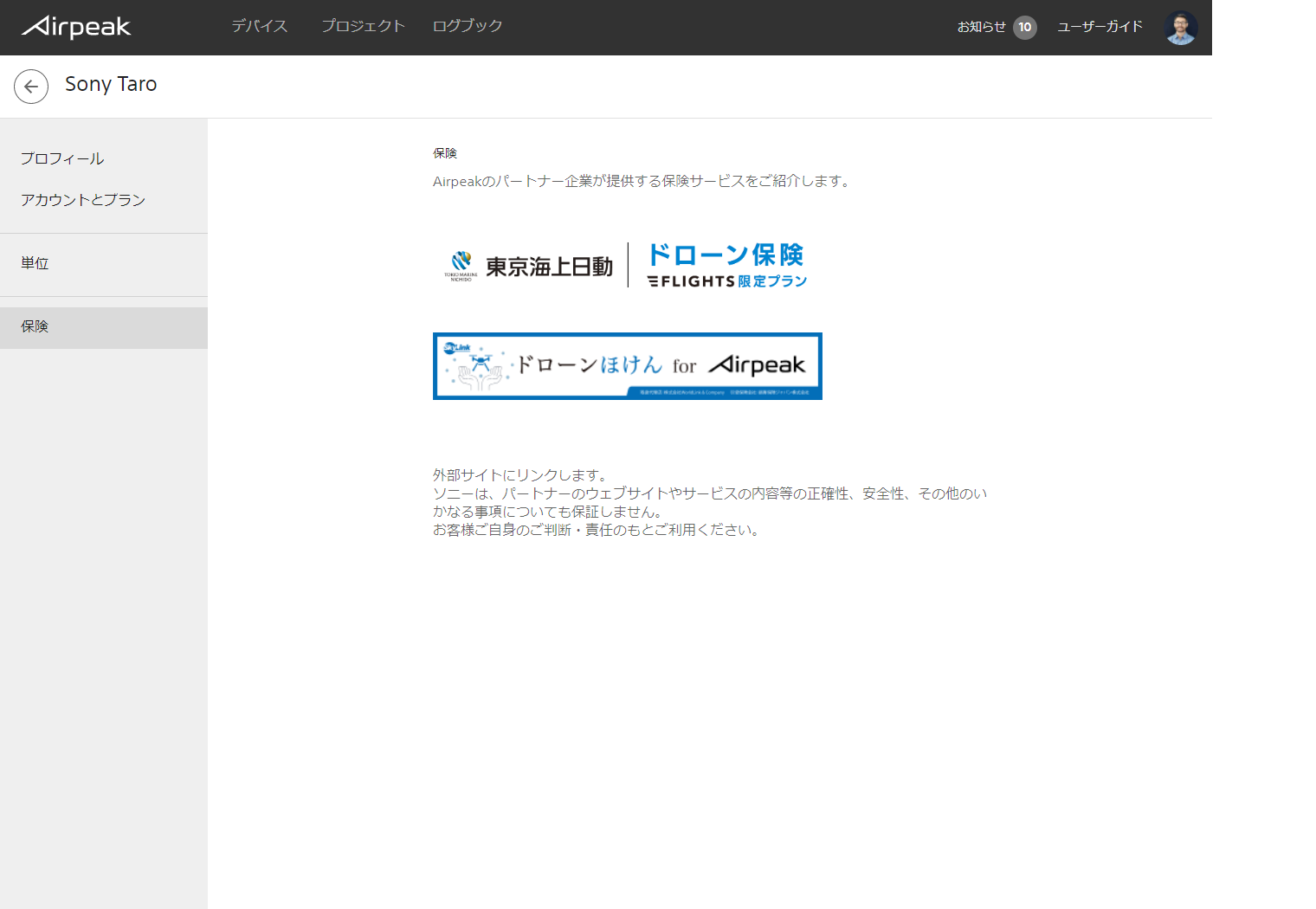Select 単位 in sidebar
This screenshot has height=909, width=1316.
pos(104,263)
